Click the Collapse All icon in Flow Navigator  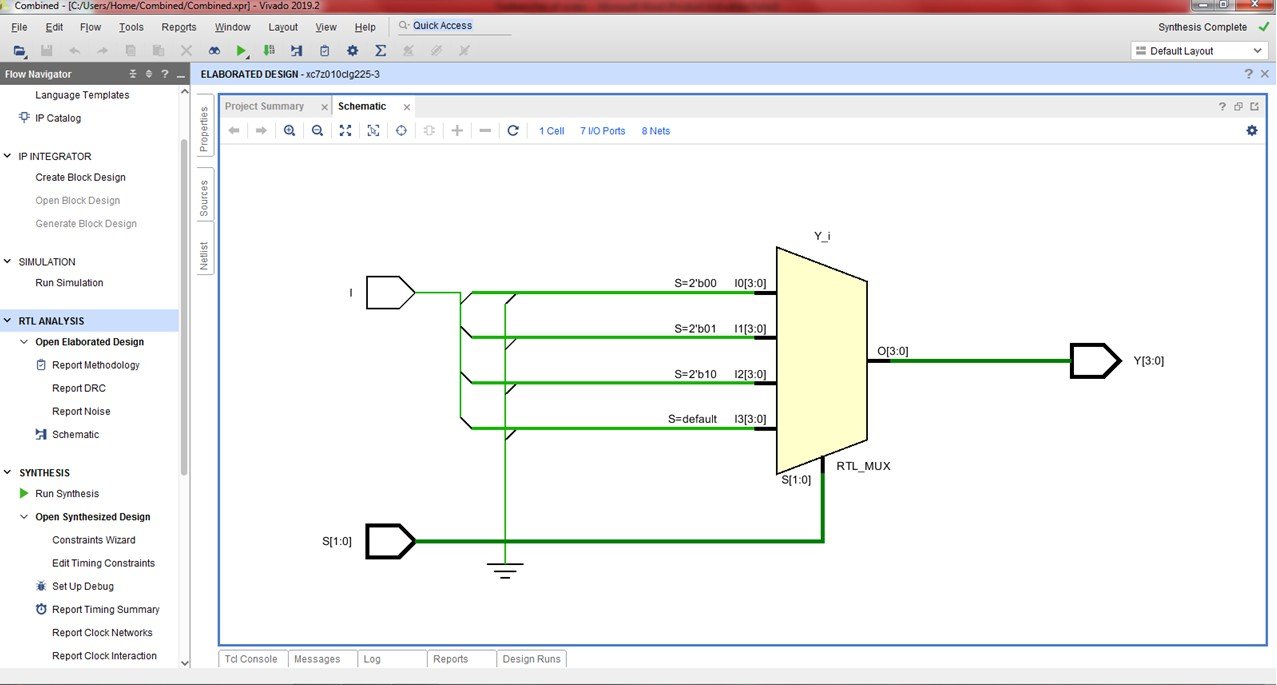pos(133,74)
